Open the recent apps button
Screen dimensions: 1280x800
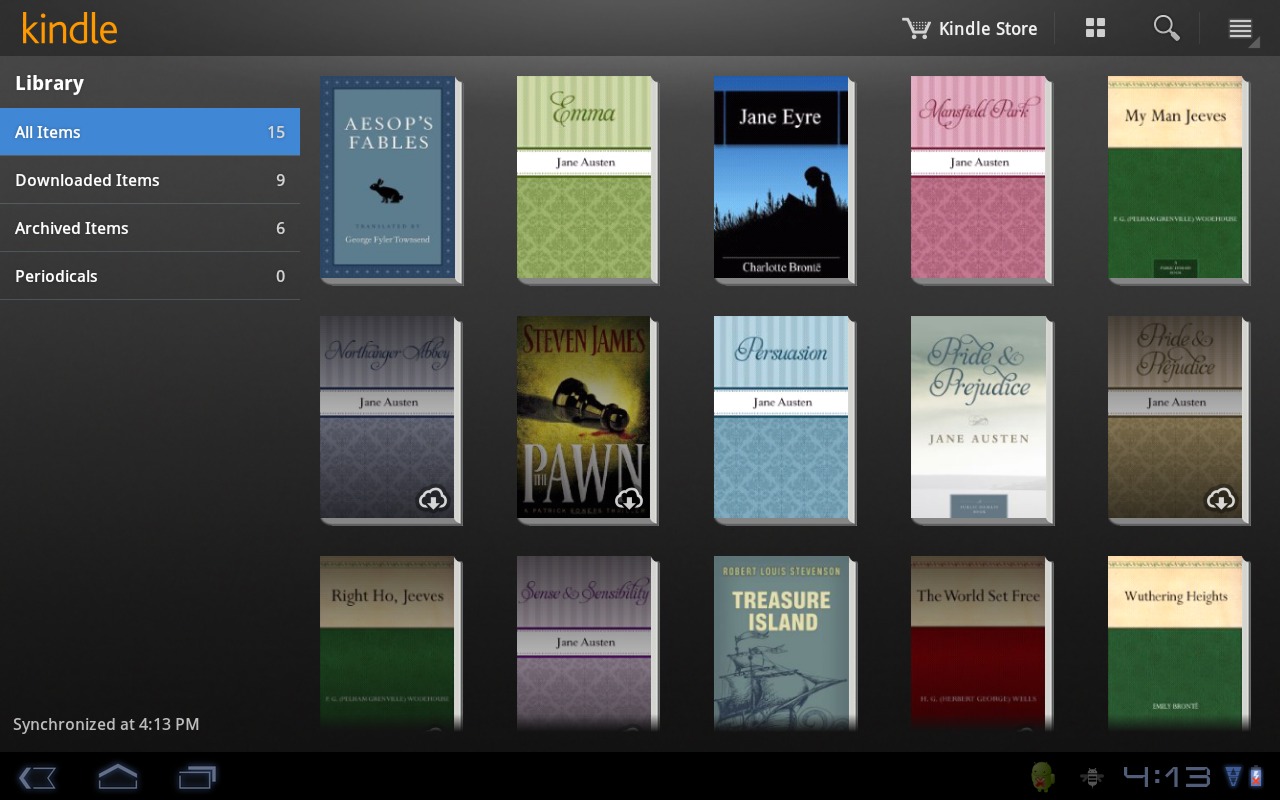tap(197, 777)
